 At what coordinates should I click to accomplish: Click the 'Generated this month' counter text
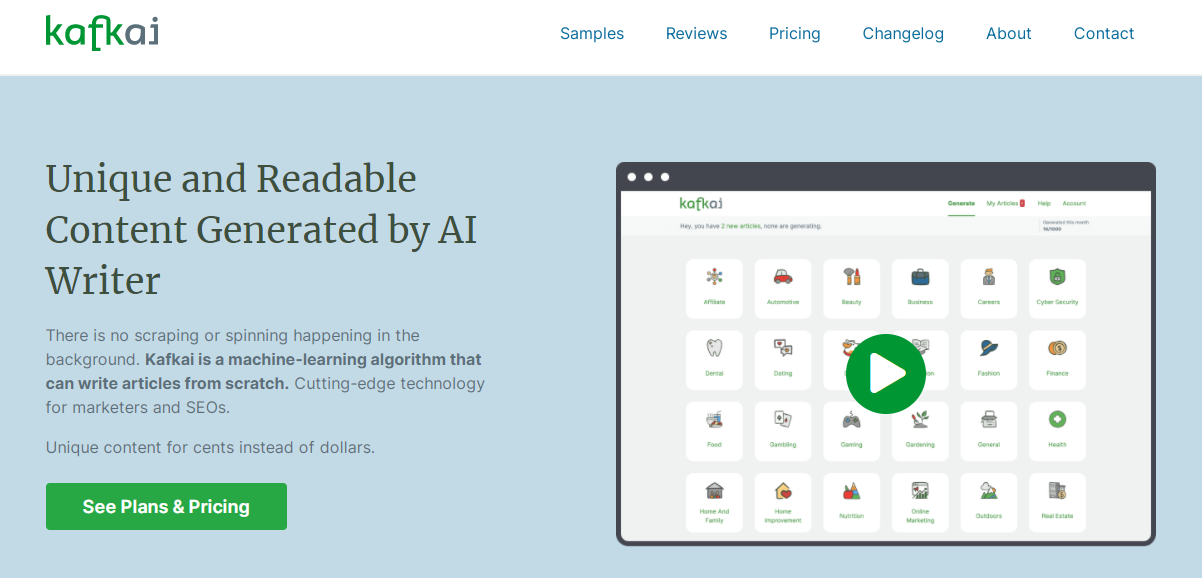(x=1065, y=222)
